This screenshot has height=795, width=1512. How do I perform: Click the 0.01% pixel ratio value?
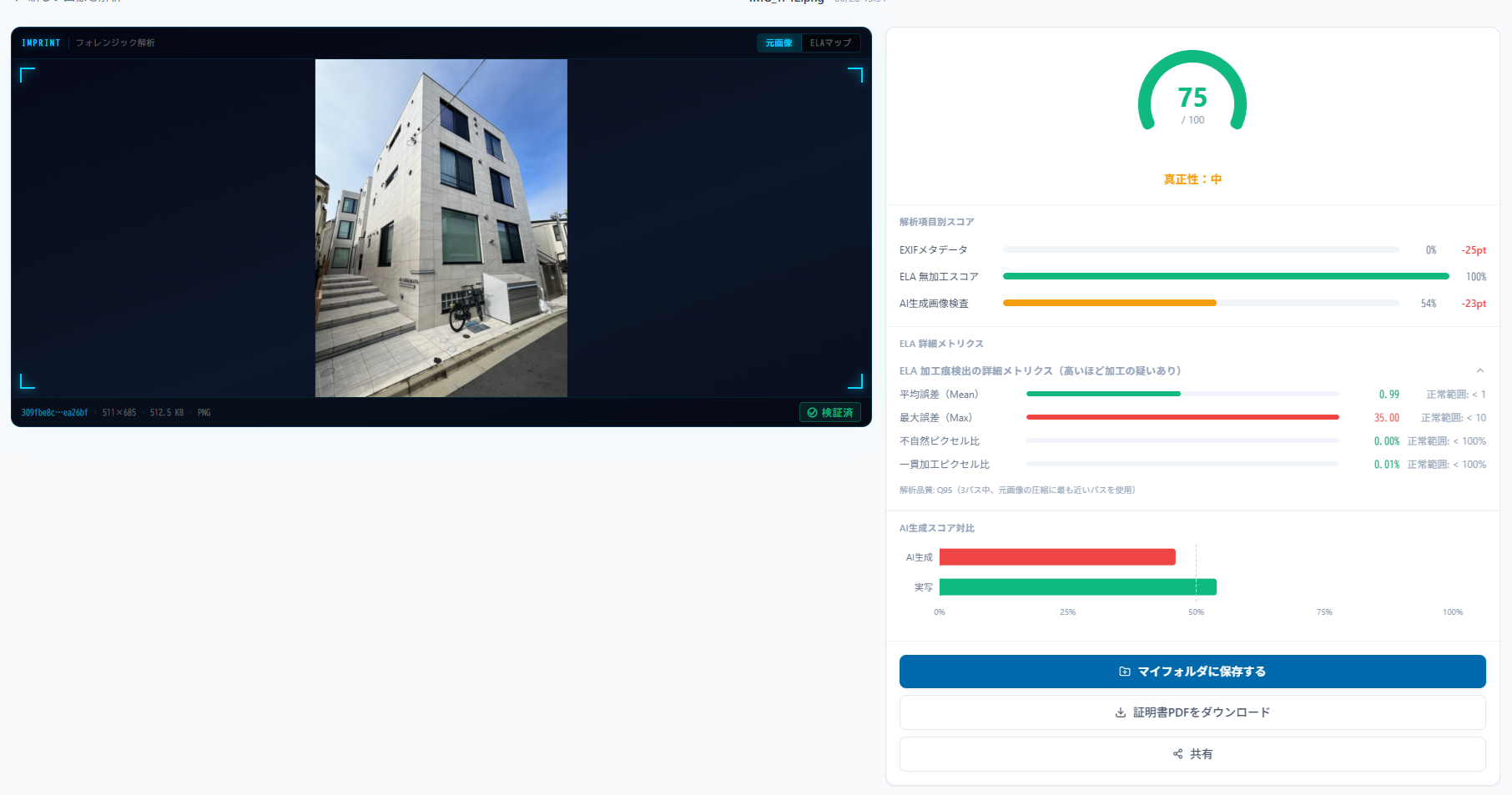pos(1387,465)
